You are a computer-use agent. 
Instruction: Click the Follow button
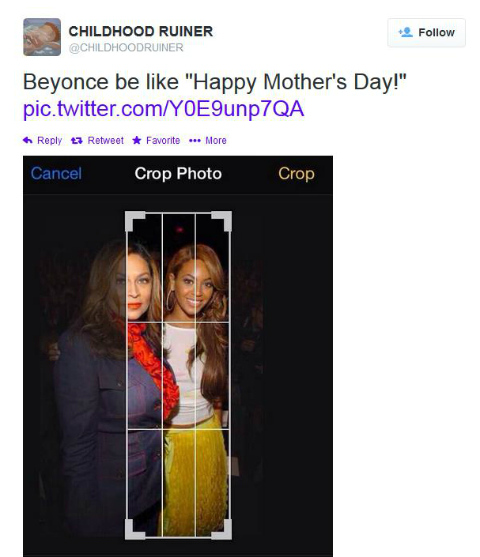(426, 33)
